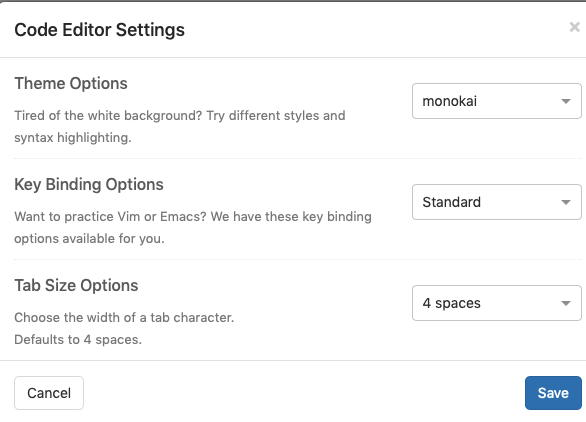Screen dimensions: 586x422
Task: Open the Theme Options dropdown
Action: tap(497, 101)
